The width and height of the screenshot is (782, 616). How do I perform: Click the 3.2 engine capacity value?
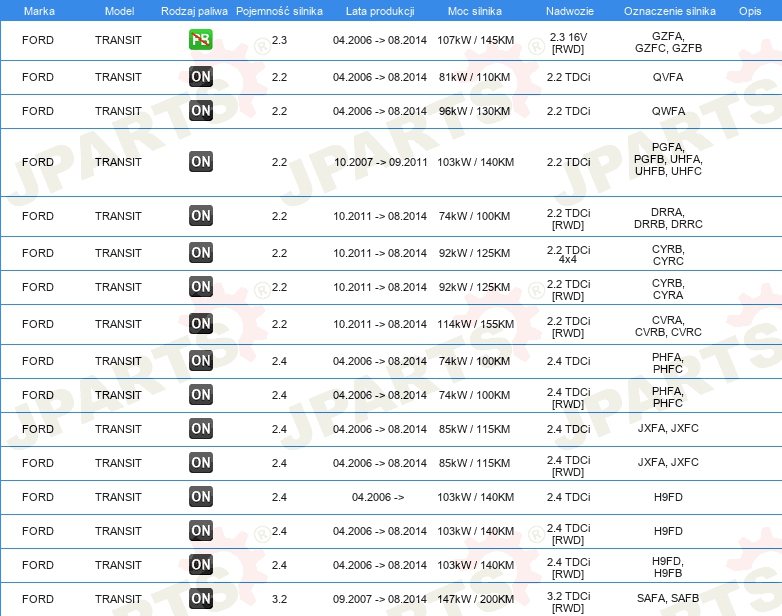coord(279,599)
